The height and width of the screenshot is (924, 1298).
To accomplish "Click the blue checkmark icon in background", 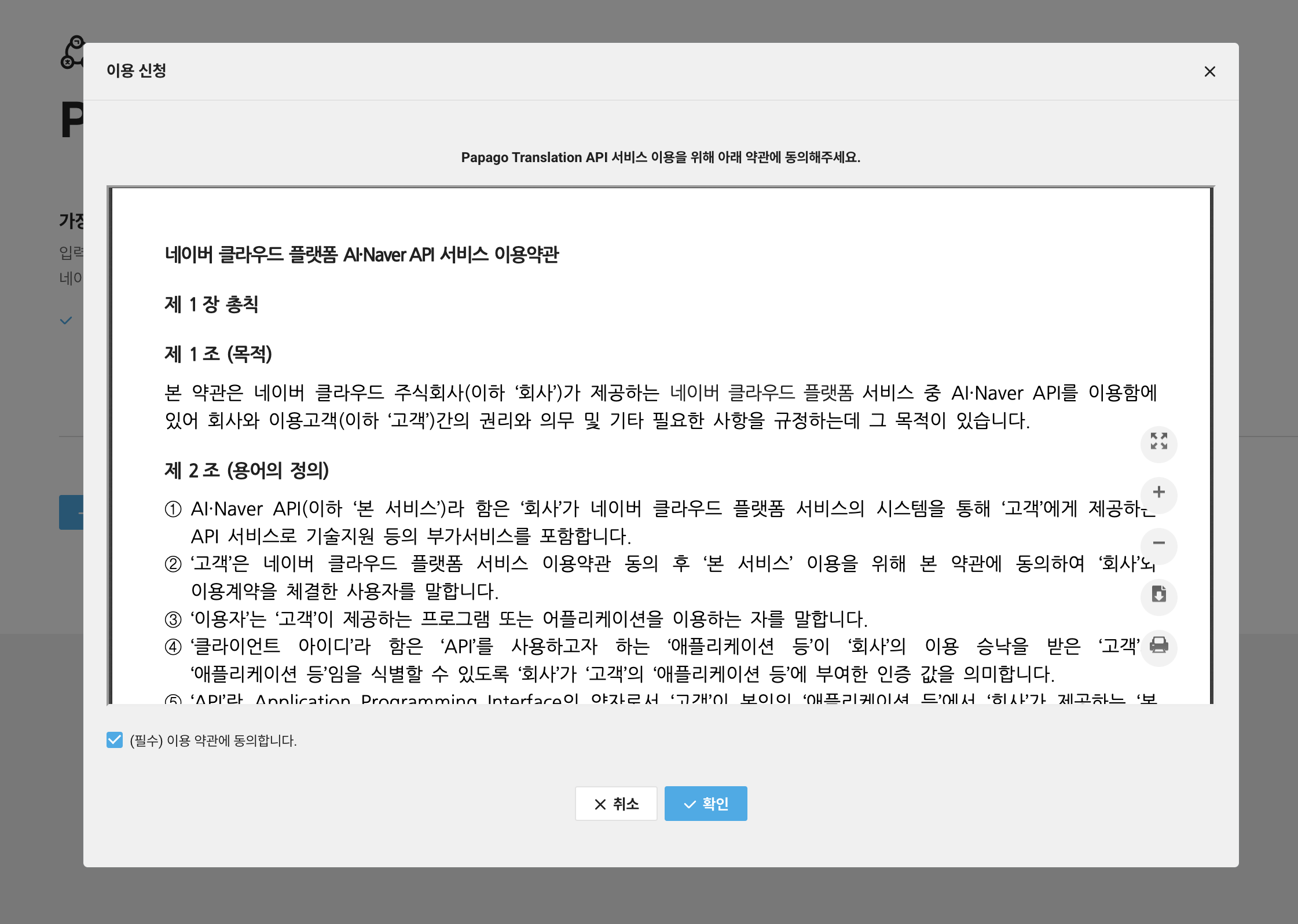I will click(66, 320).
